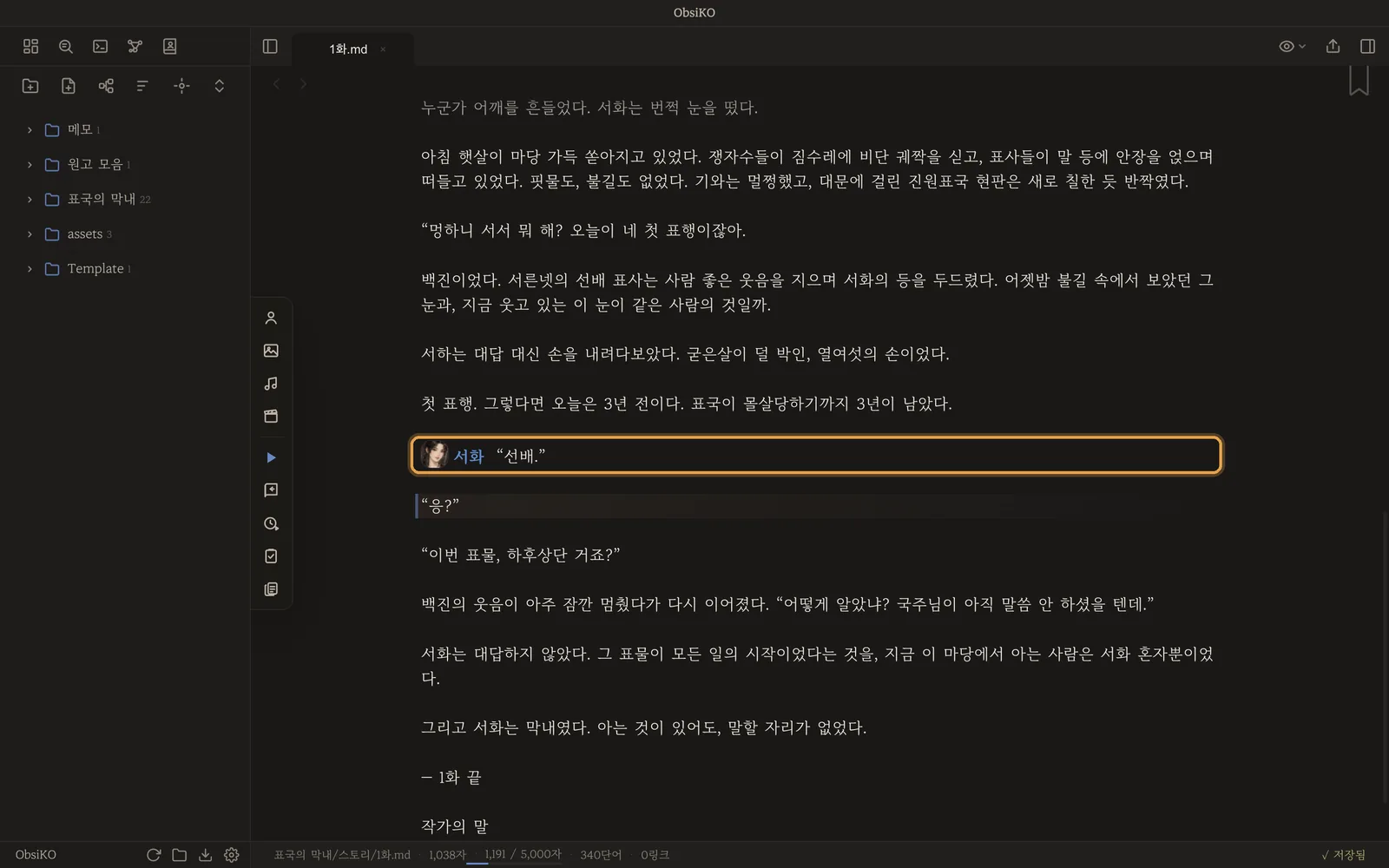1389x868 pixels.
Task: Change the file sort order
Action: tap(143, 85)
